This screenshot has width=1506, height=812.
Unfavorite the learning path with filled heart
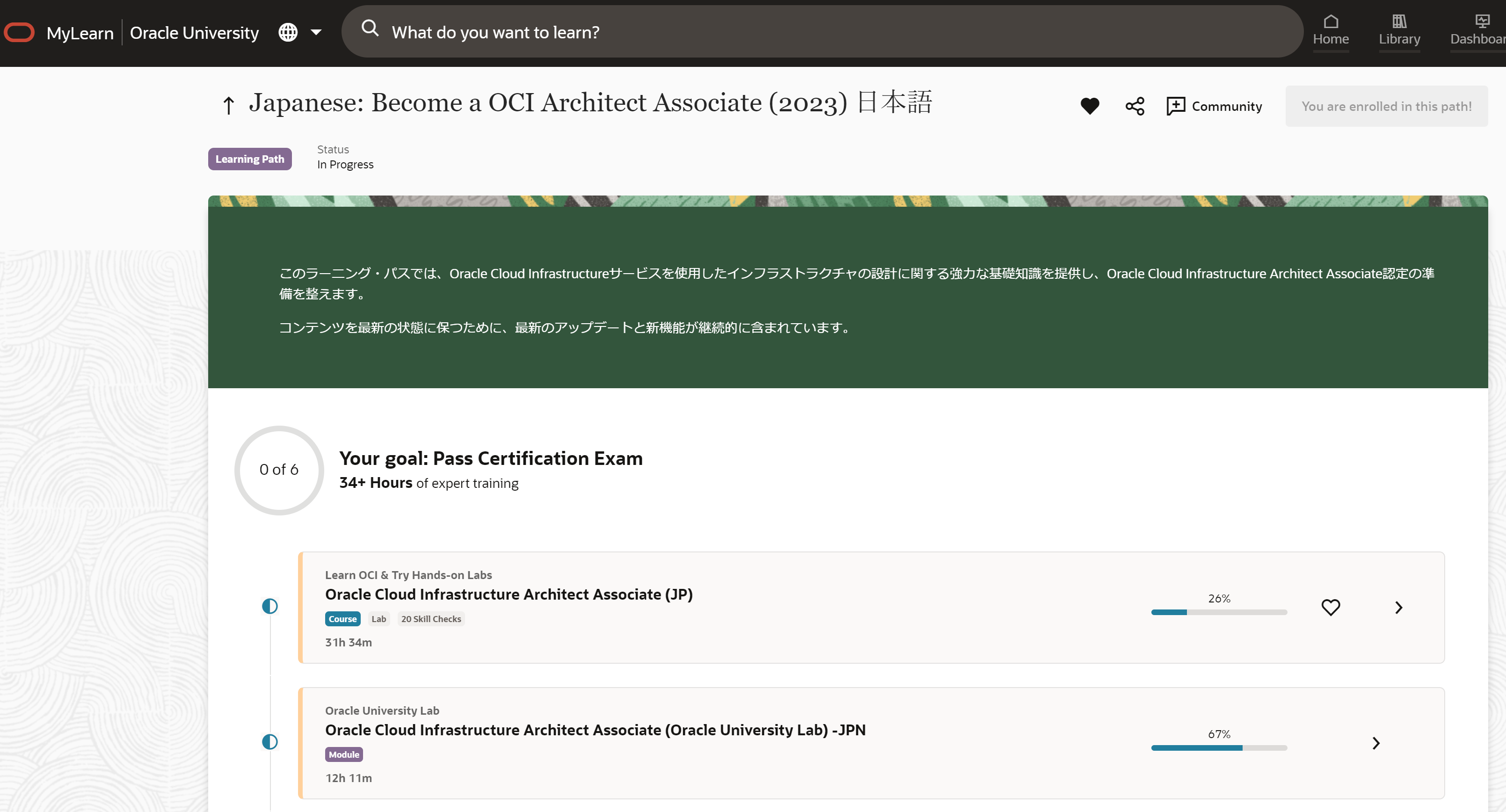tap(1090, 106)
